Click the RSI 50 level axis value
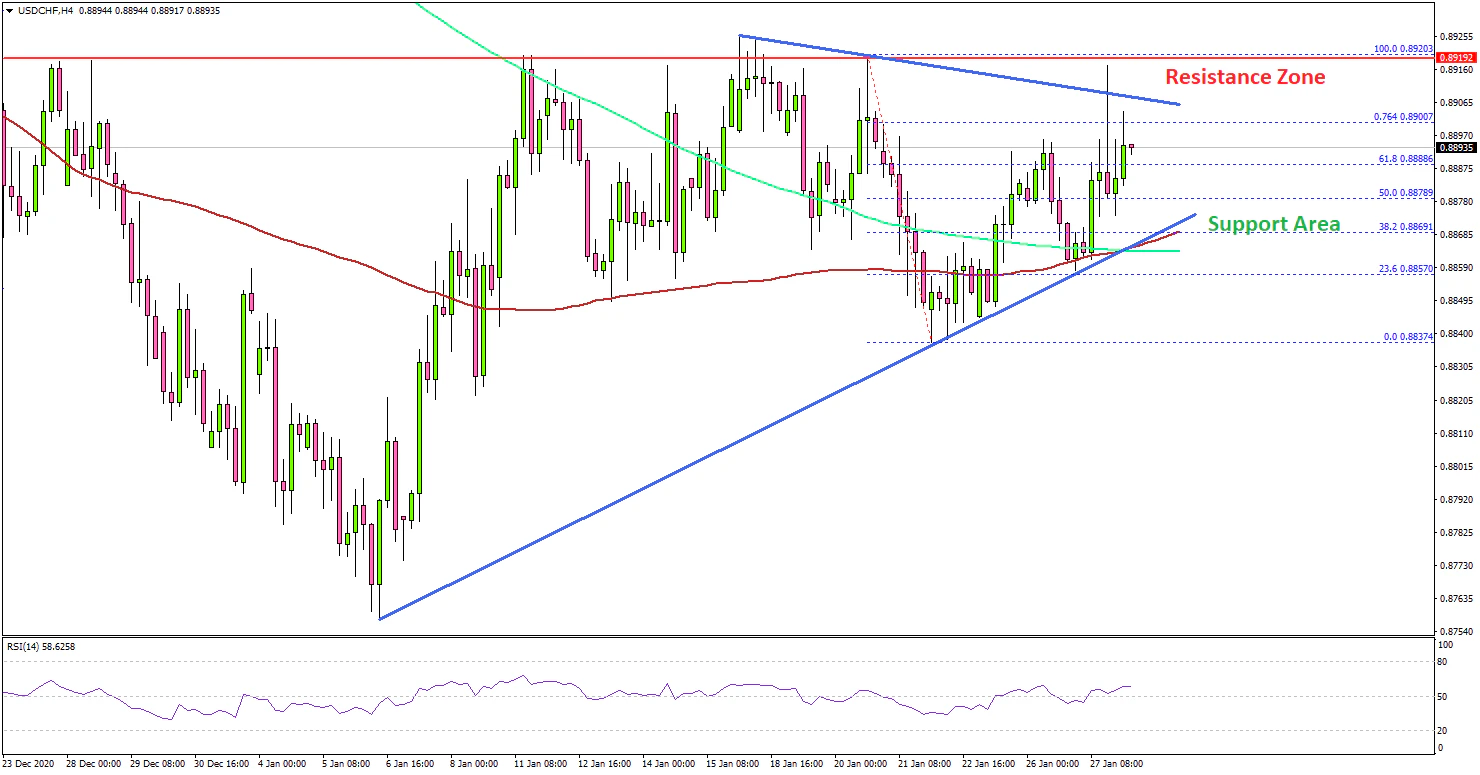 1443,696
